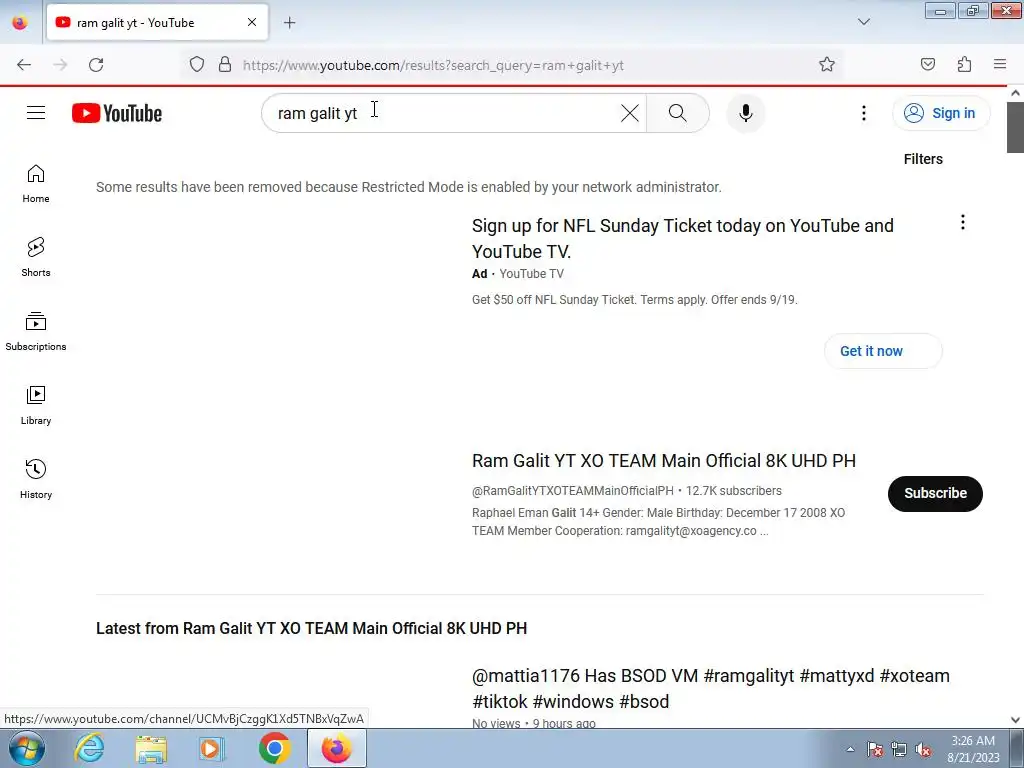
Task: Click the network tray icon
Action: pyautogui.click(x=899, y=750)
